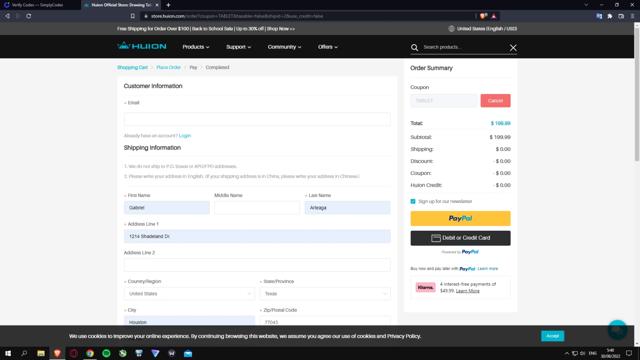Click the Place Order breadcrumb
Viewport: 640px width, 360px height.
[x=169, y=67]
